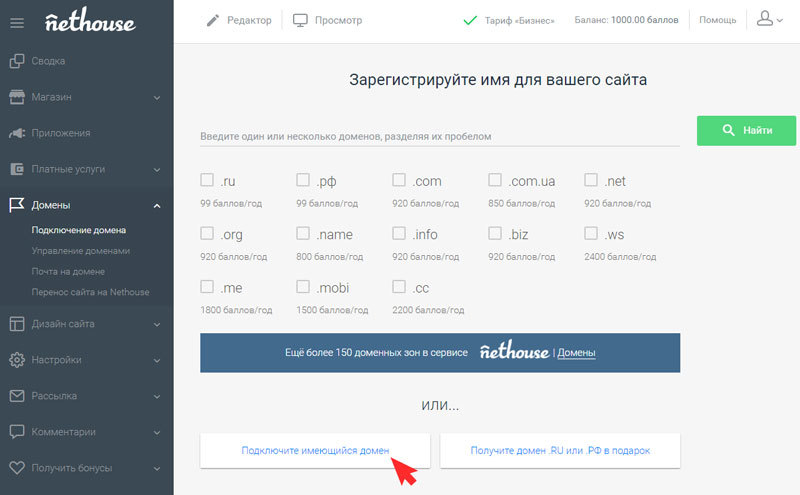This screenshot has height=495, width=800.
Task: Open Перенос сайта на Nethouse item
Action: click(90, 292)
